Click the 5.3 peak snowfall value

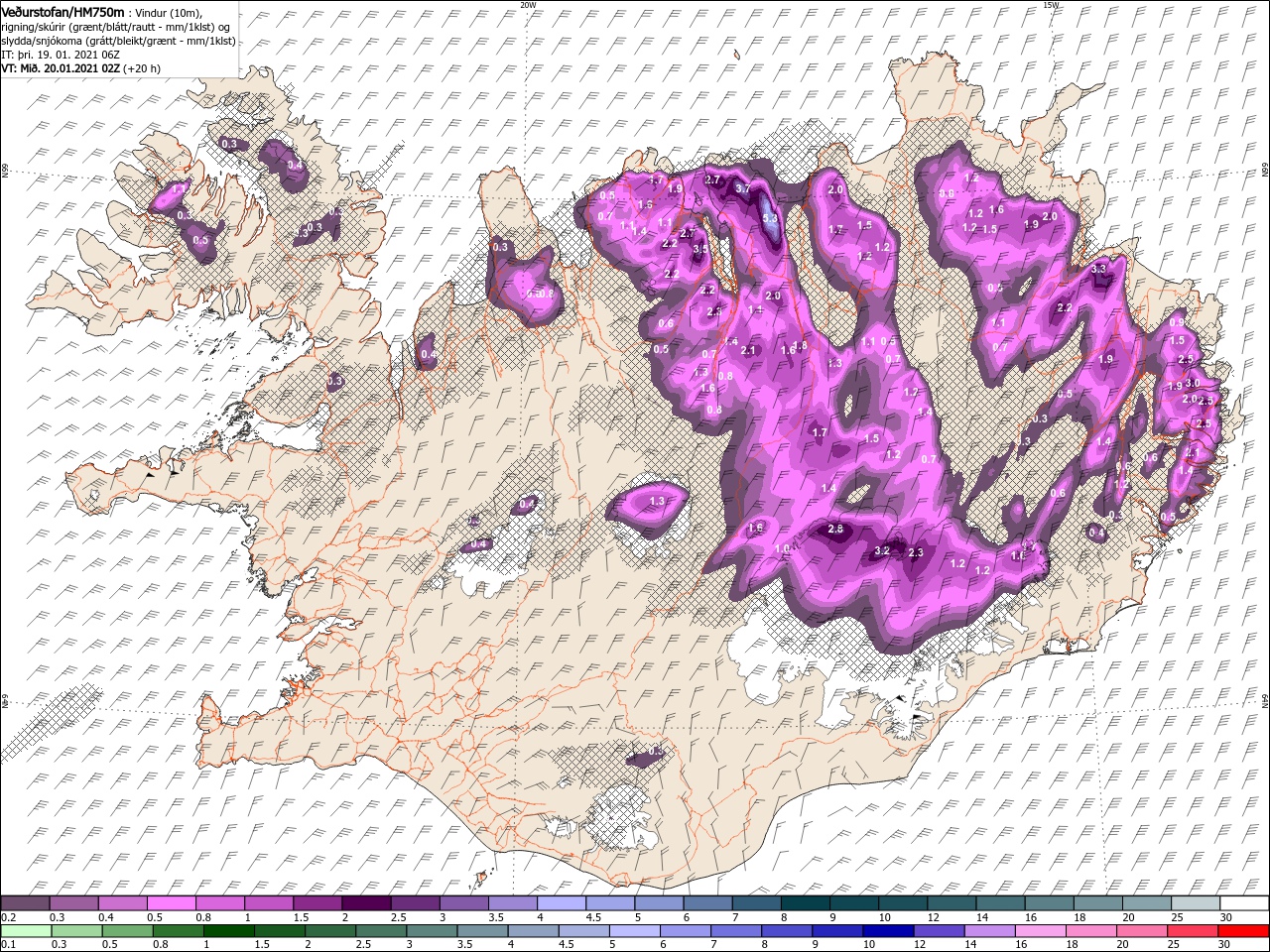point(770,219)
